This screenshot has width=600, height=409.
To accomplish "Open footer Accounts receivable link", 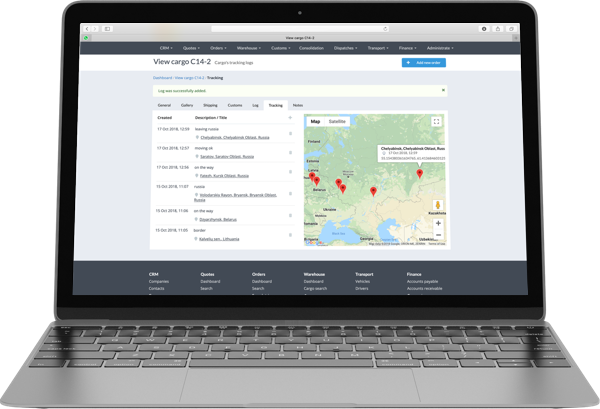I will (424, 288).
